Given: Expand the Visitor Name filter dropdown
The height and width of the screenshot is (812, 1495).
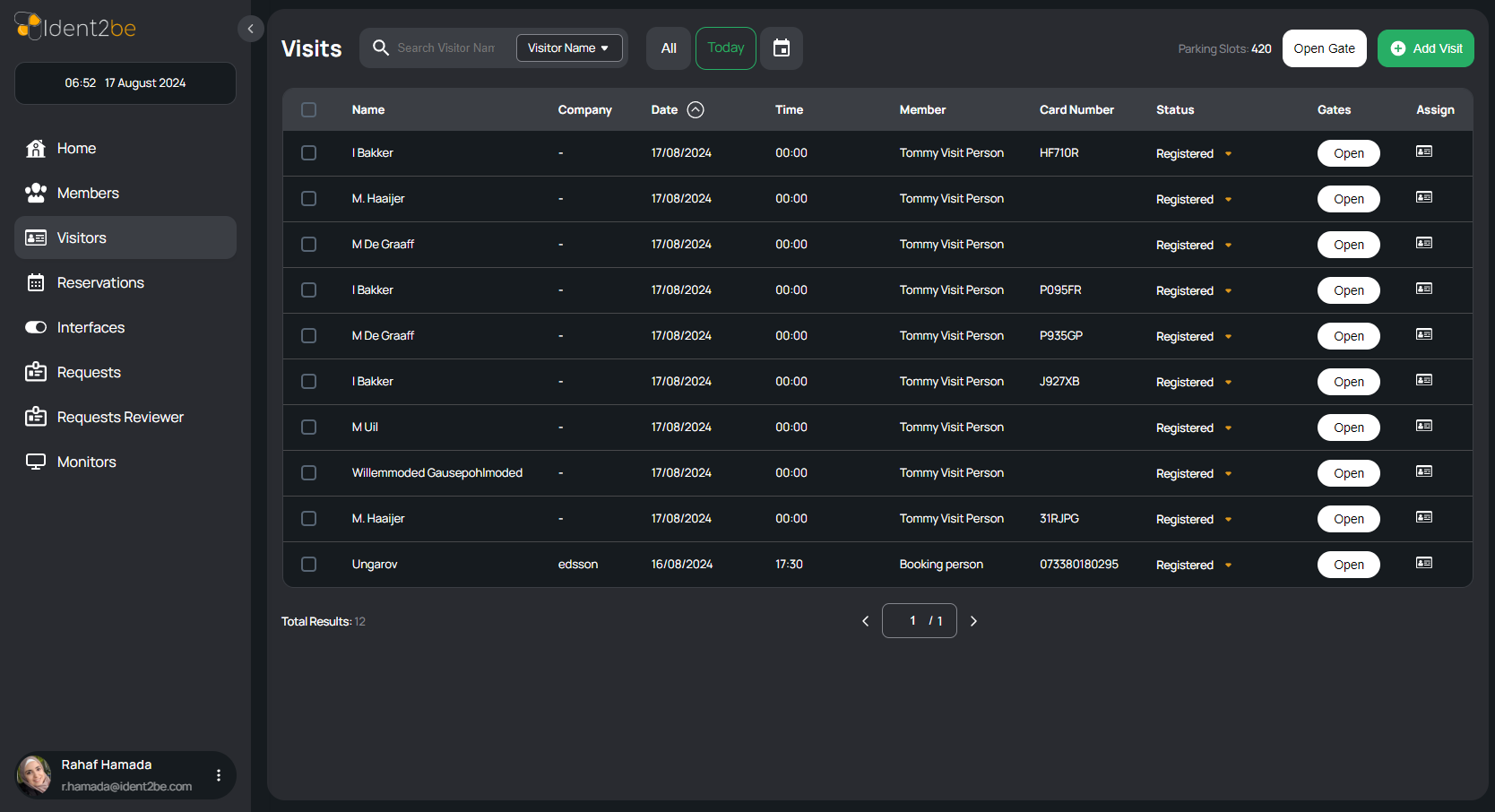Looking at the screenshot, I should (568, 48).
